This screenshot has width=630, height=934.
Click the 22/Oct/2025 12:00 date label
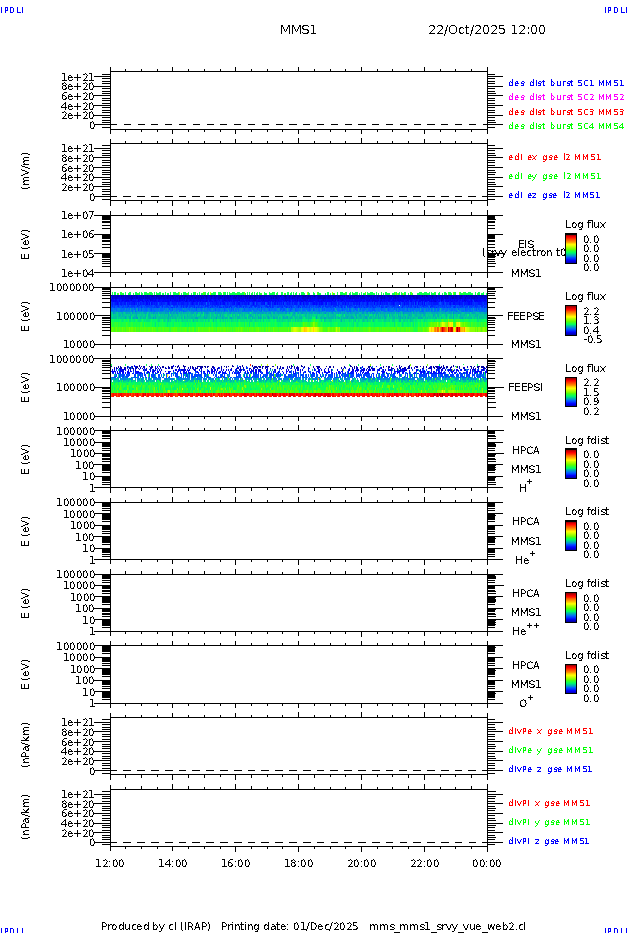pyautogui.click(x=487, y=30)
